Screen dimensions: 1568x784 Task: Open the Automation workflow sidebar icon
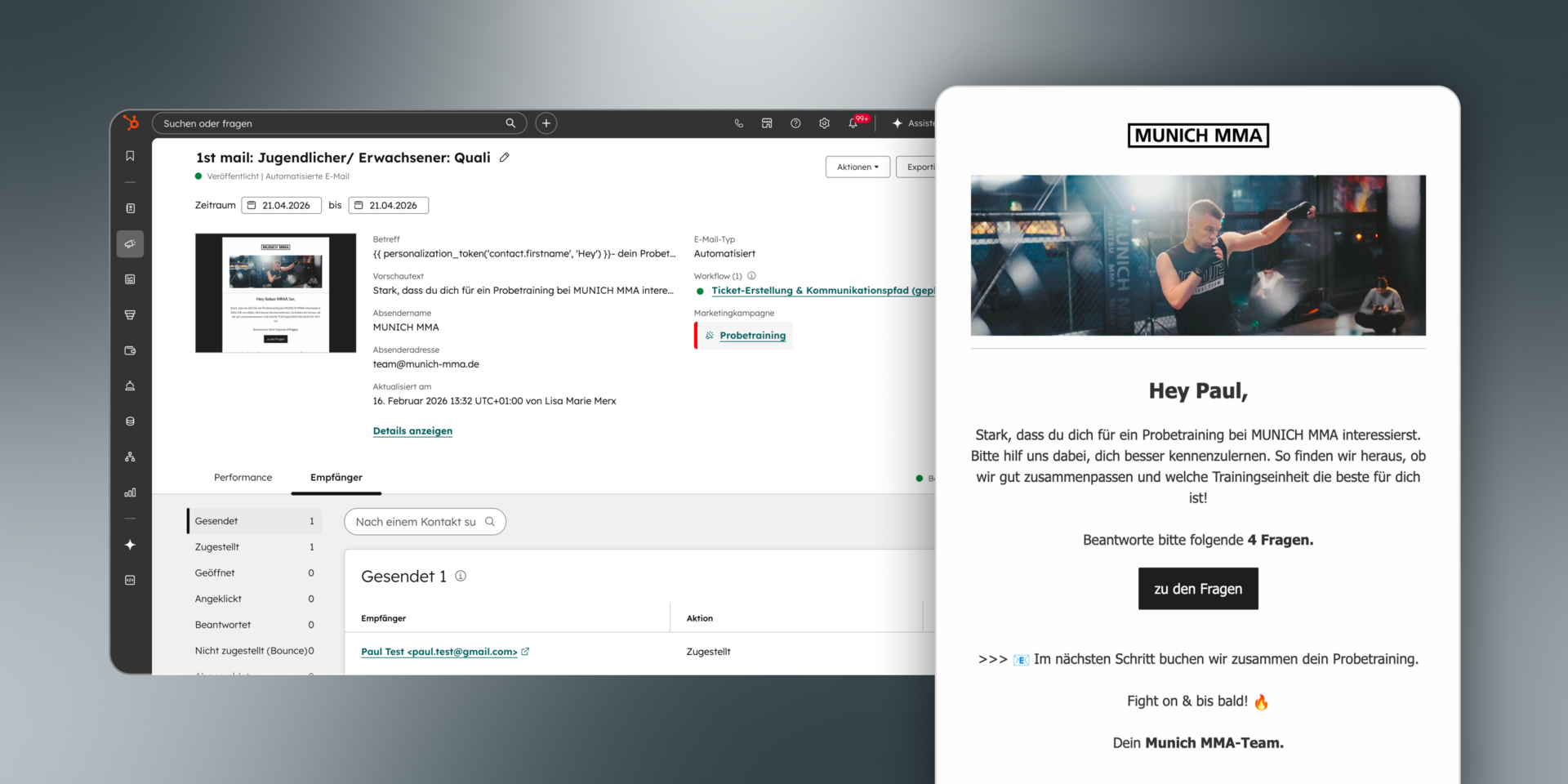130,457
